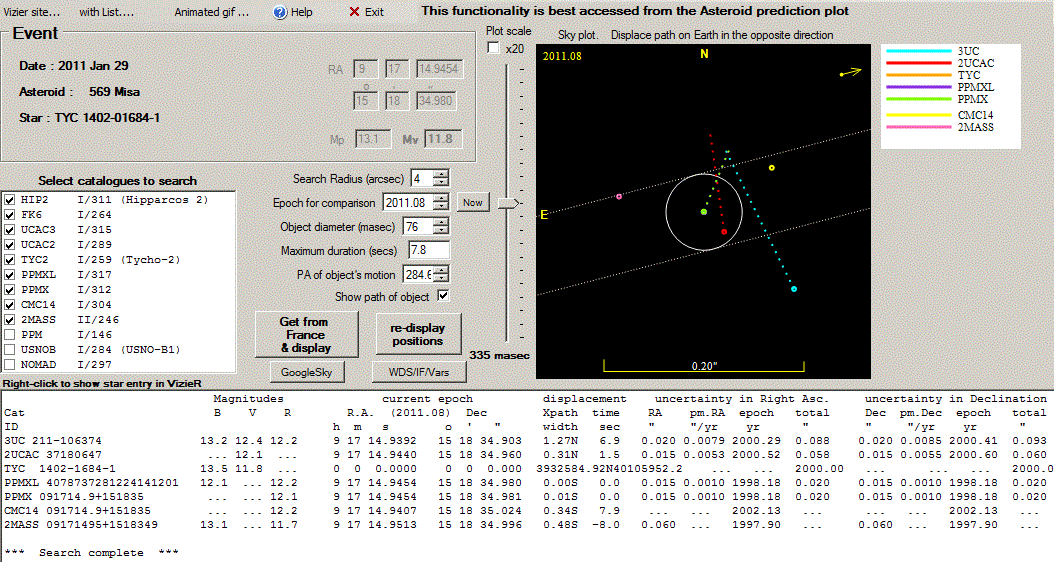The width and height of the screenshot is (1054, 562).
Task: Toggle the x20 plot scale checkbox
Action: tap(493, 48)
